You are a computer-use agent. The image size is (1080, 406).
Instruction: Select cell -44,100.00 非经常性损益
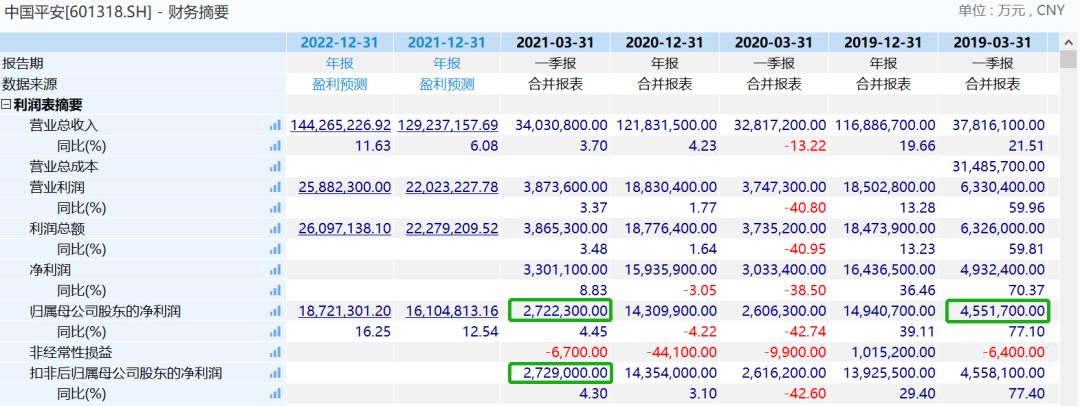point(682,353)
